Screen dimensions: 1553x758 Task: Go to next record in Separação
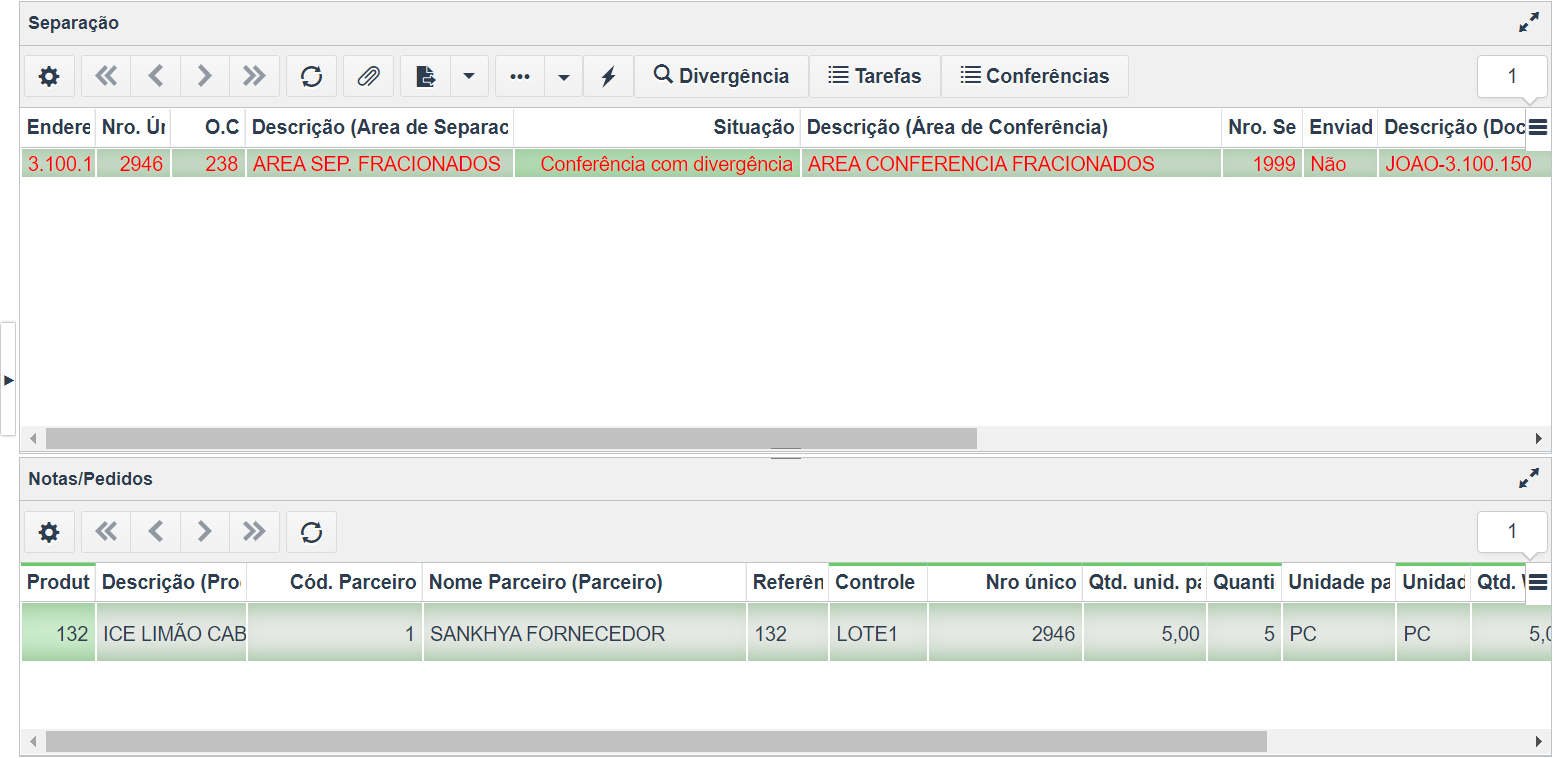tap(205, 76)
